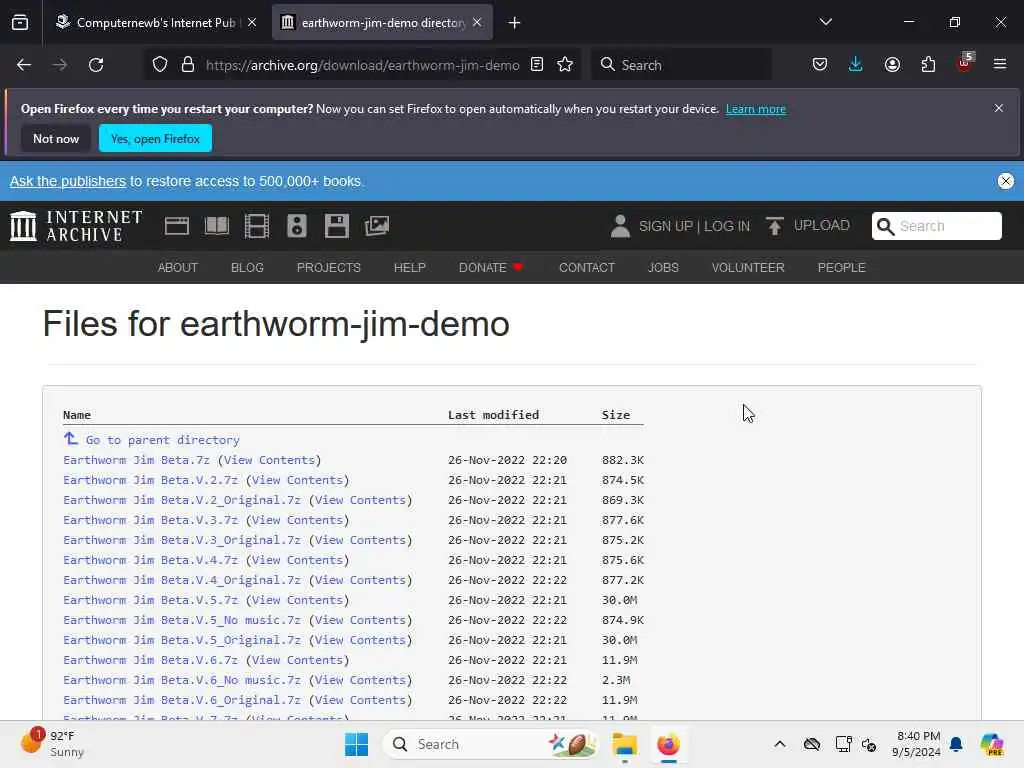The width and height of the screenshot is (1024, 768).
Task: Open Internet Archive software floppy icon
Action: coord(337,226)
